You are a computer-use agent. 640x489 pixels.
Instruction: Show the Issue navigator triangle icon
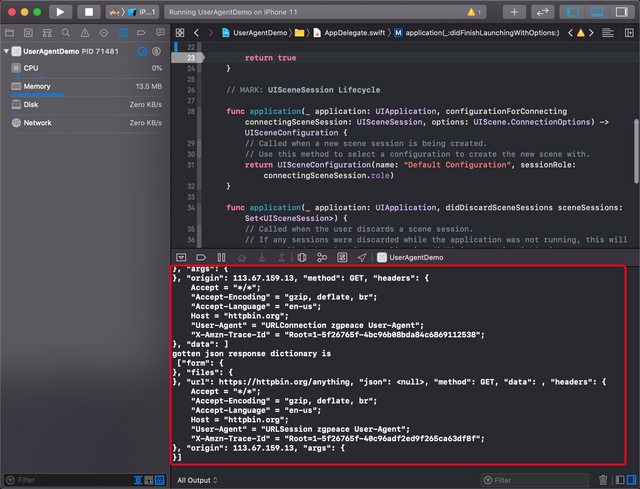(84, 33)
